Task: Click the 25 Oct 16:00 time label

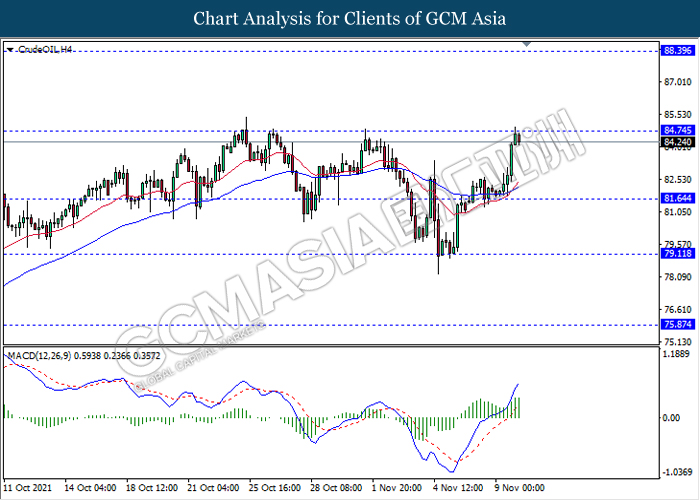Action: point(275,488)
